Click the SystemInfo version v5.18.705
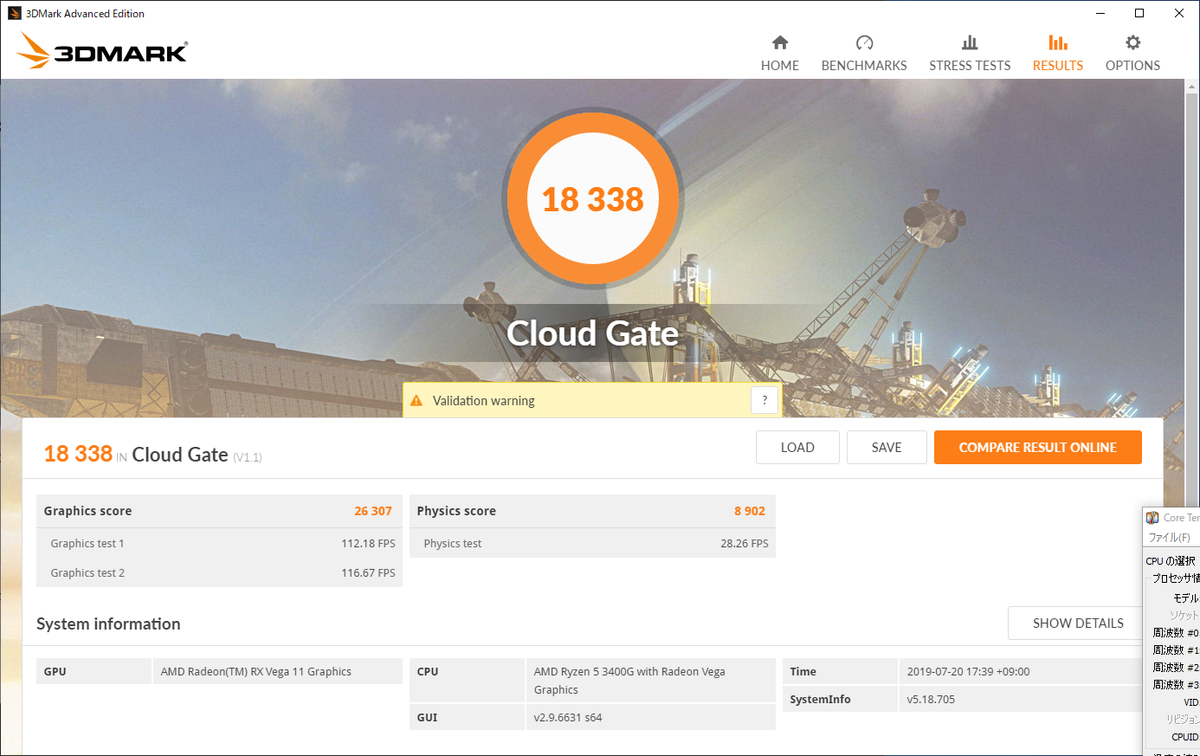 (931, 699)
